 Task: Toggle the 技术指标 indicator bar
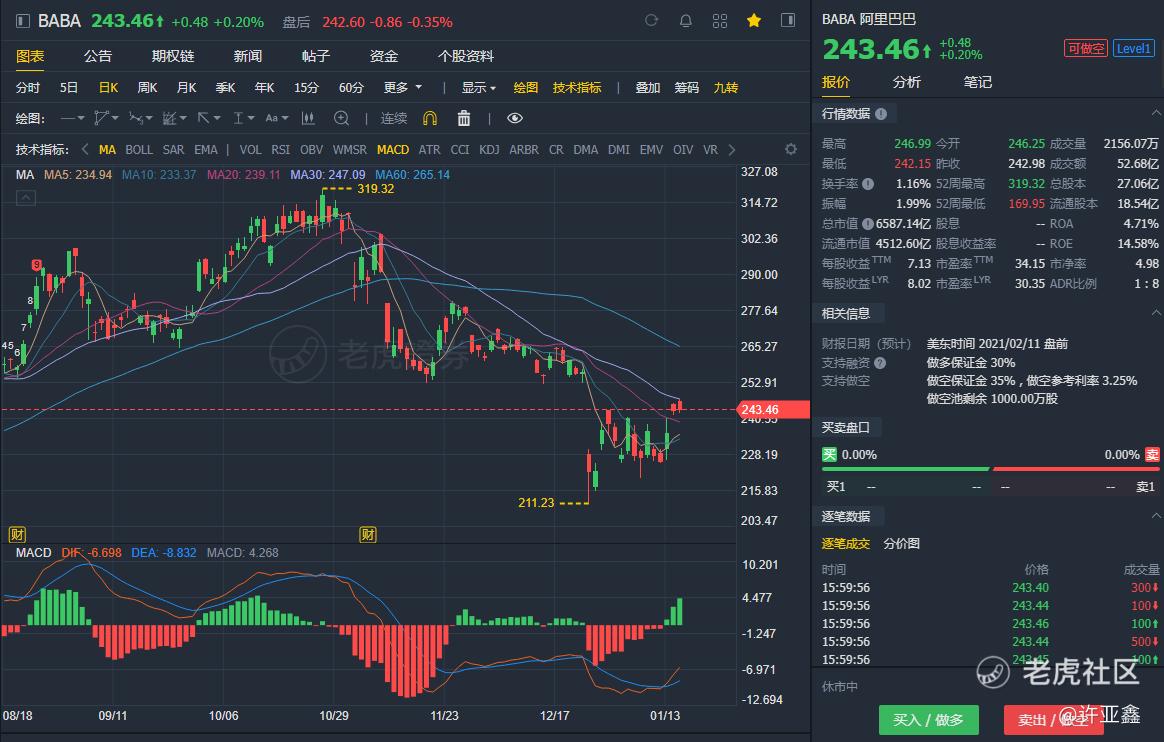[x=577, y=88]
